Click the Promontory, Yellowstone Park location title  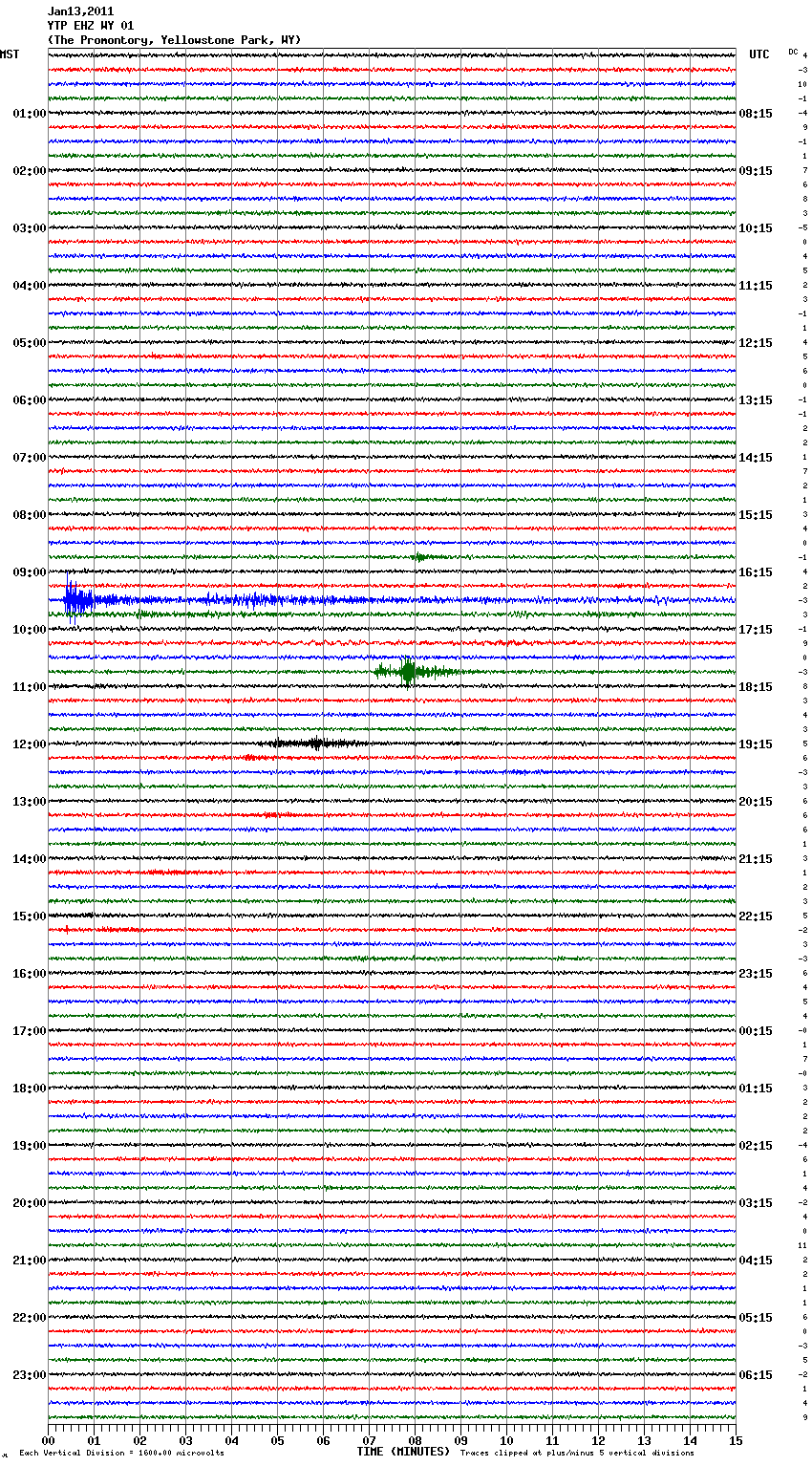(x=174, y=40)
